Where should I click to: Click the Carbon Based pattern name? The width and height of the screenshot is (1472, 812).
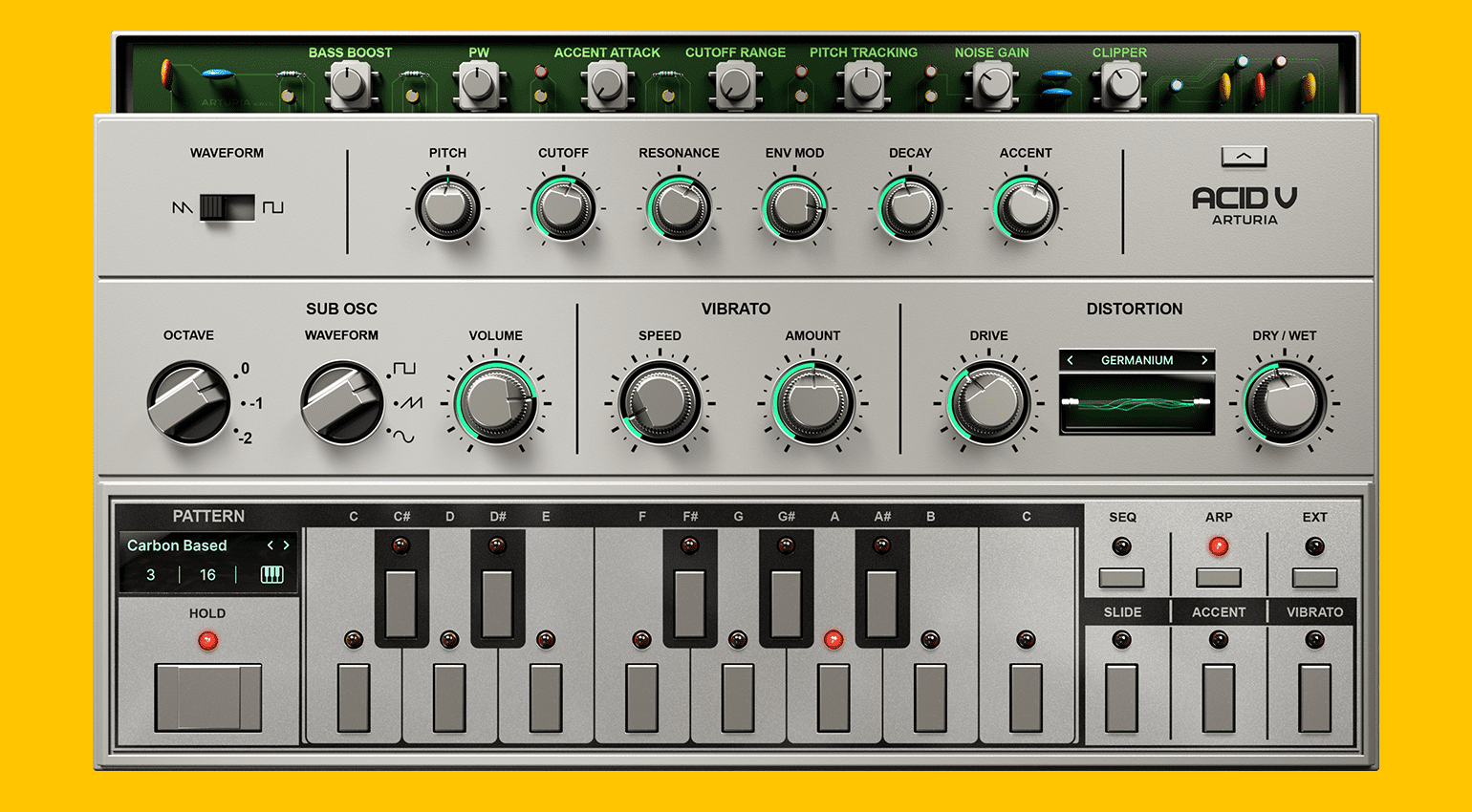pyautogui.click(x=178, y=545)
